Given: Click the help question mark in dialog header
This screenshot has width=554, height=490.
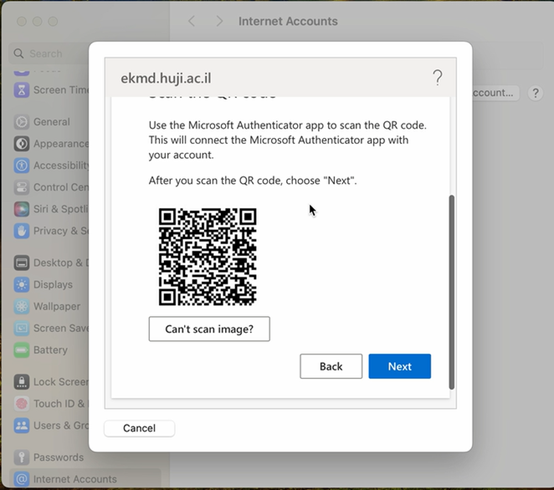Looking at the screenshot, I should pyautogui.click(x=437, y=77).
